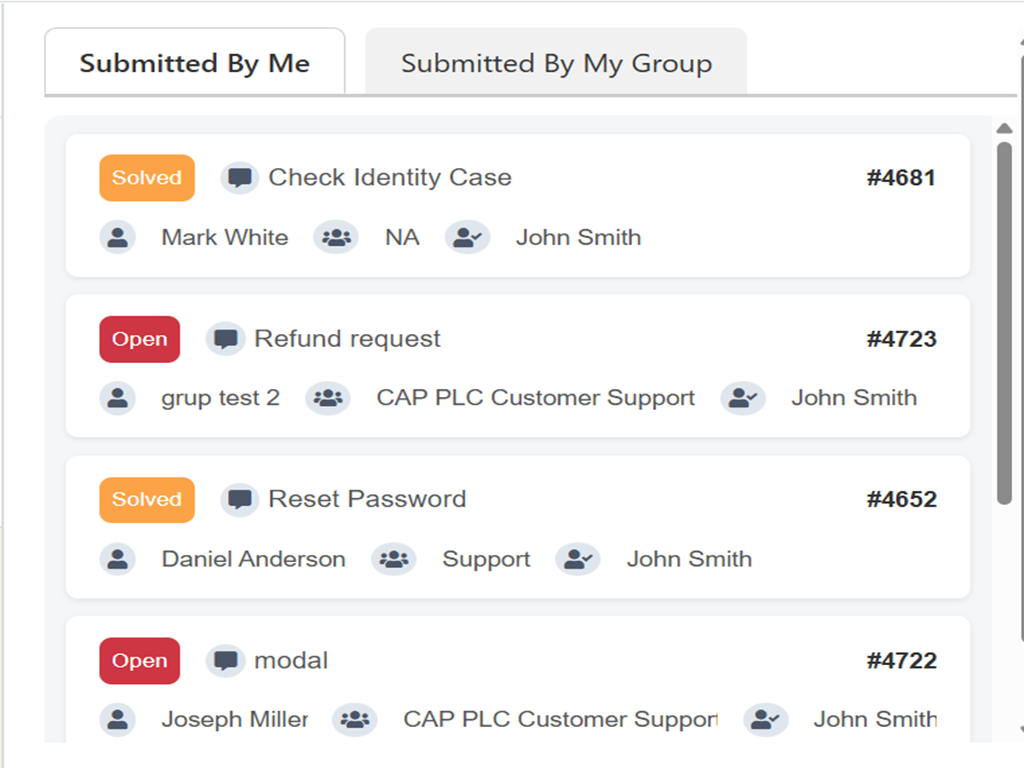Click the scroll up arrow of ticket list

coord(1005,128)
